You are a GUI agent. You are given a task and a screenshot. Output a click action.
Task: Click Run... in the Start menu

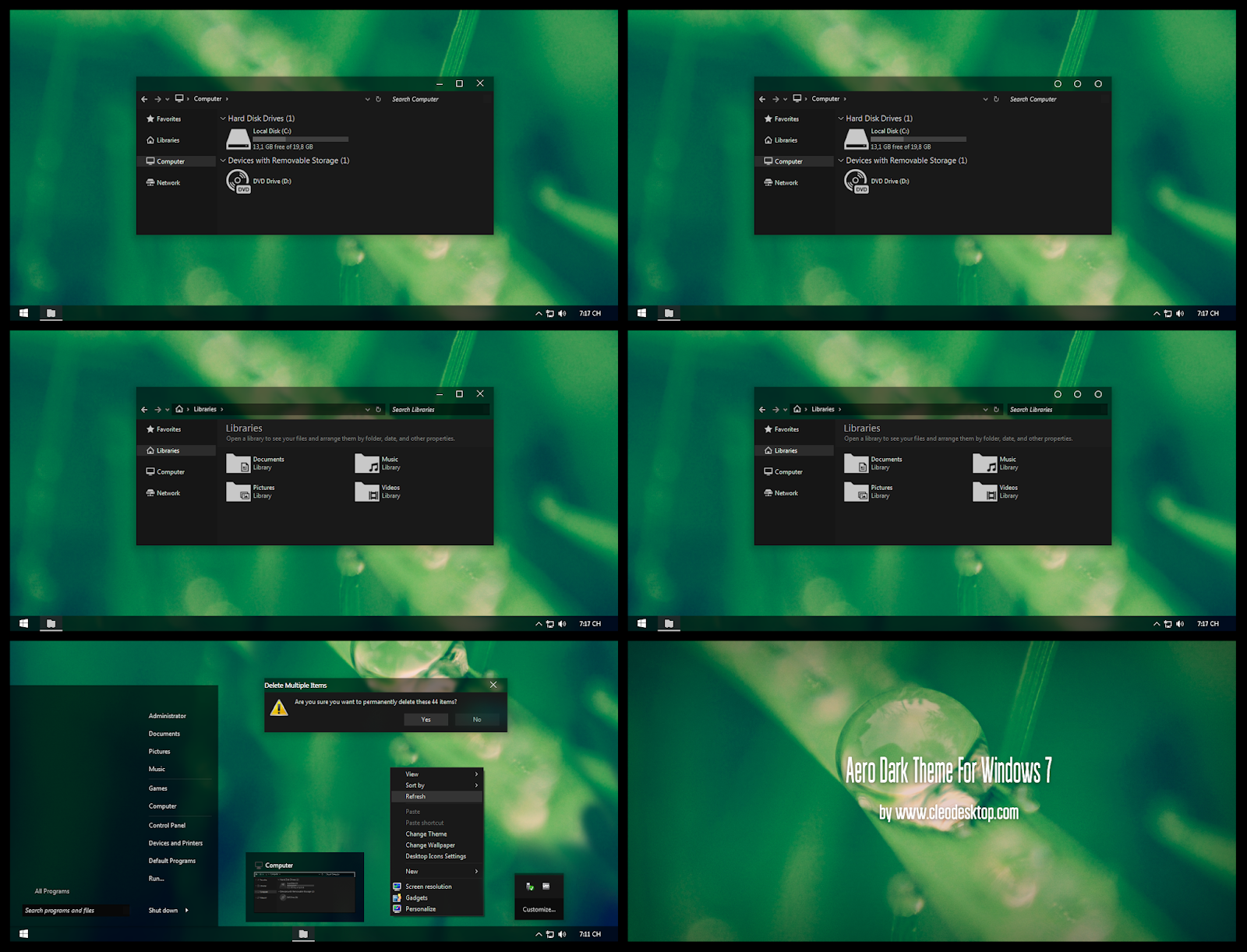(157, 879)
